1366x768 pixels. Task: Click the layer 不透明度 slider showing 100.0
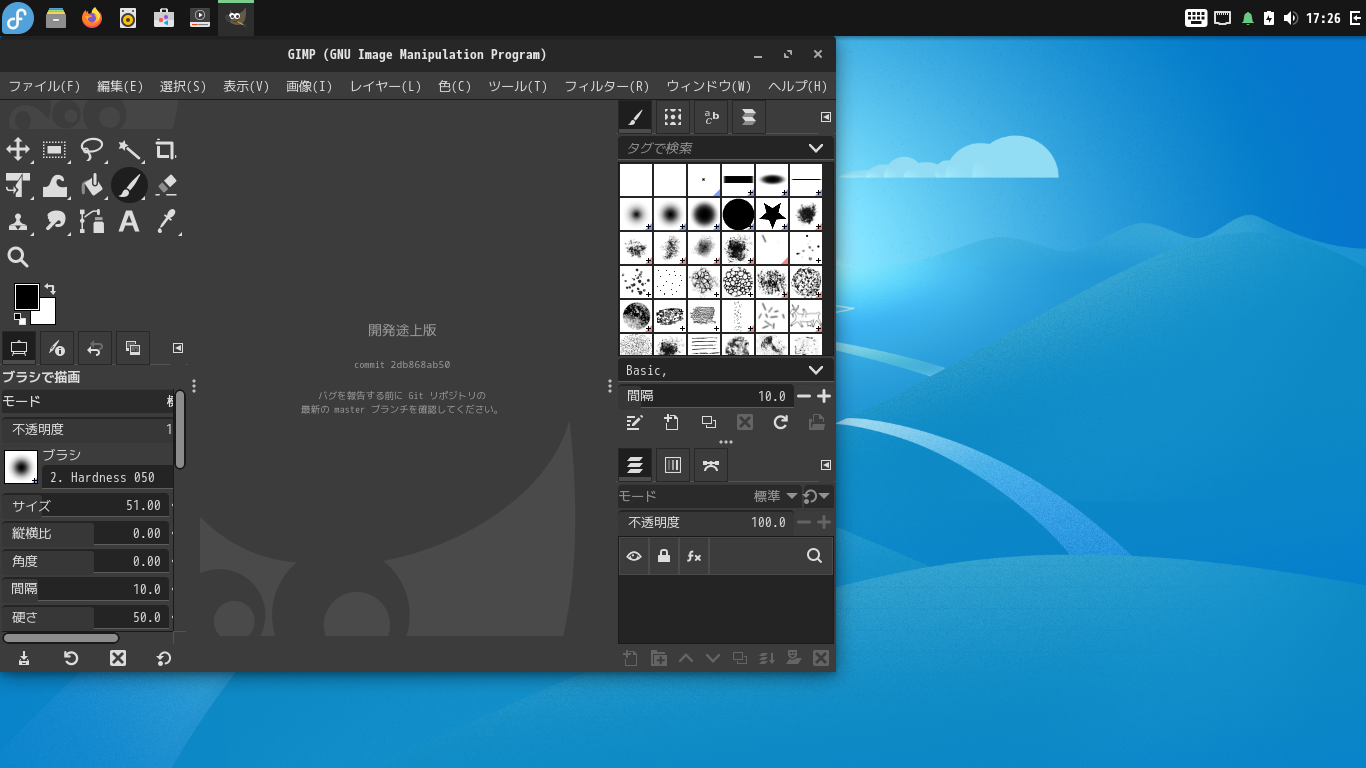click(706, 522)
